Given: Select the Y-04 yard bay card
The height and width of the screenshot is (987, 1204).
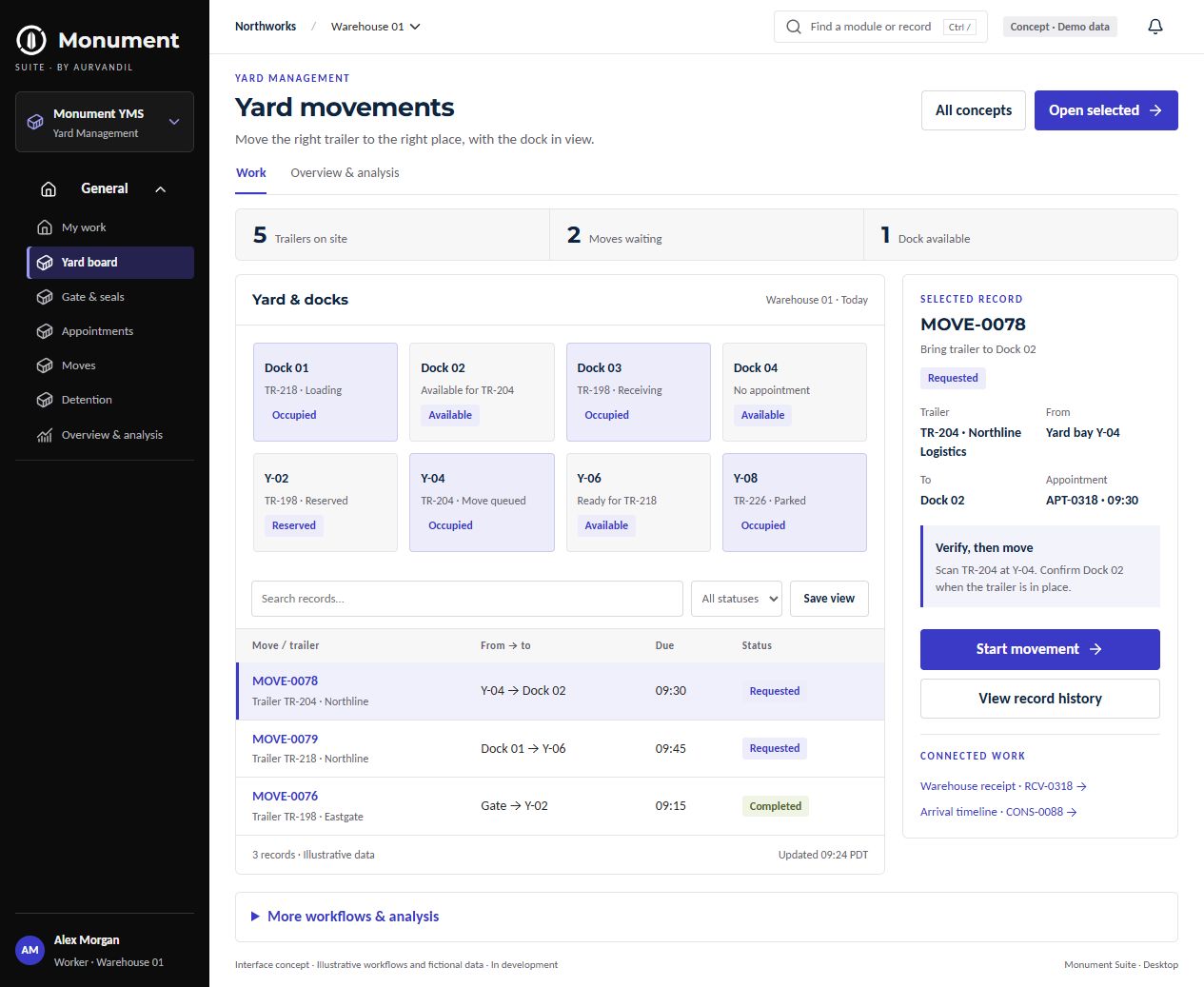Looking at the screenshot, I should (482, 503).
